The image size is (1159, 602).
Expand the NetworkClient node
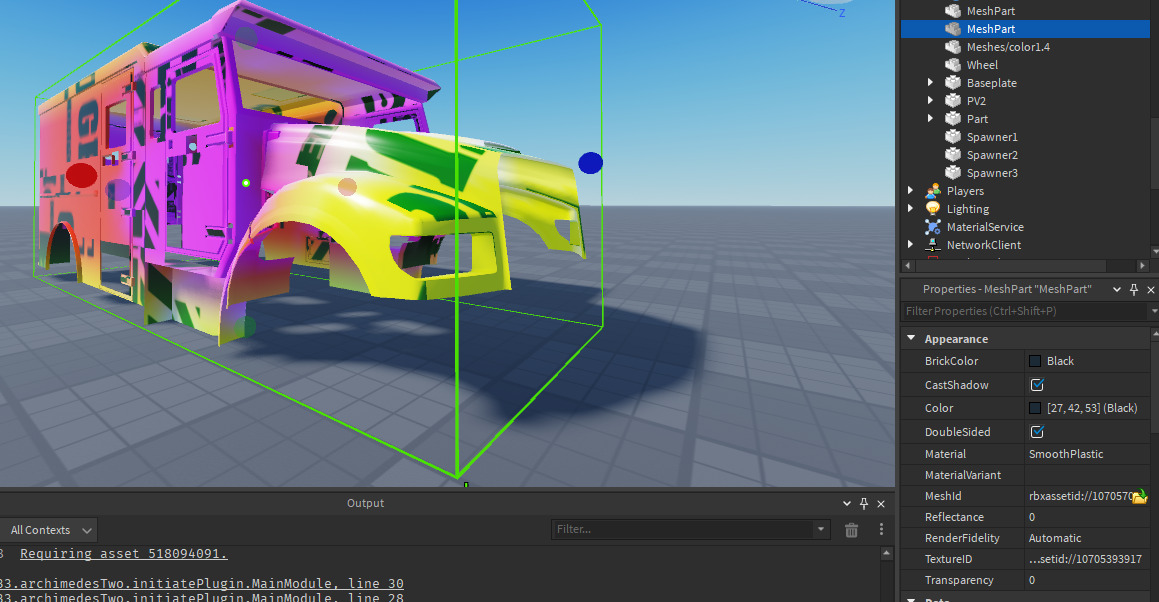tap(911, 244)
